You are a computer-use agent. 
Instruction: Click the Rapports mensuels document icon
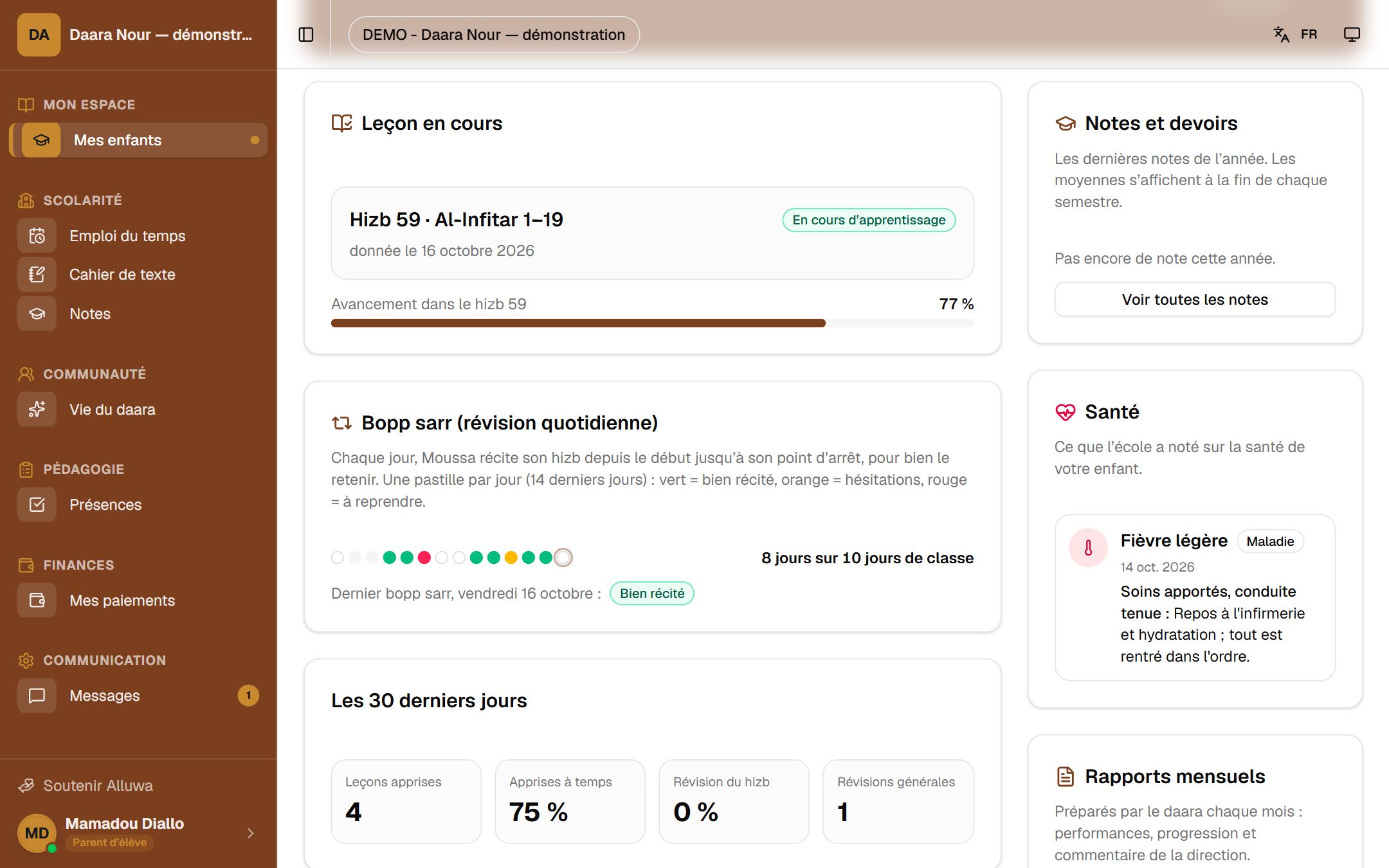1066,777
